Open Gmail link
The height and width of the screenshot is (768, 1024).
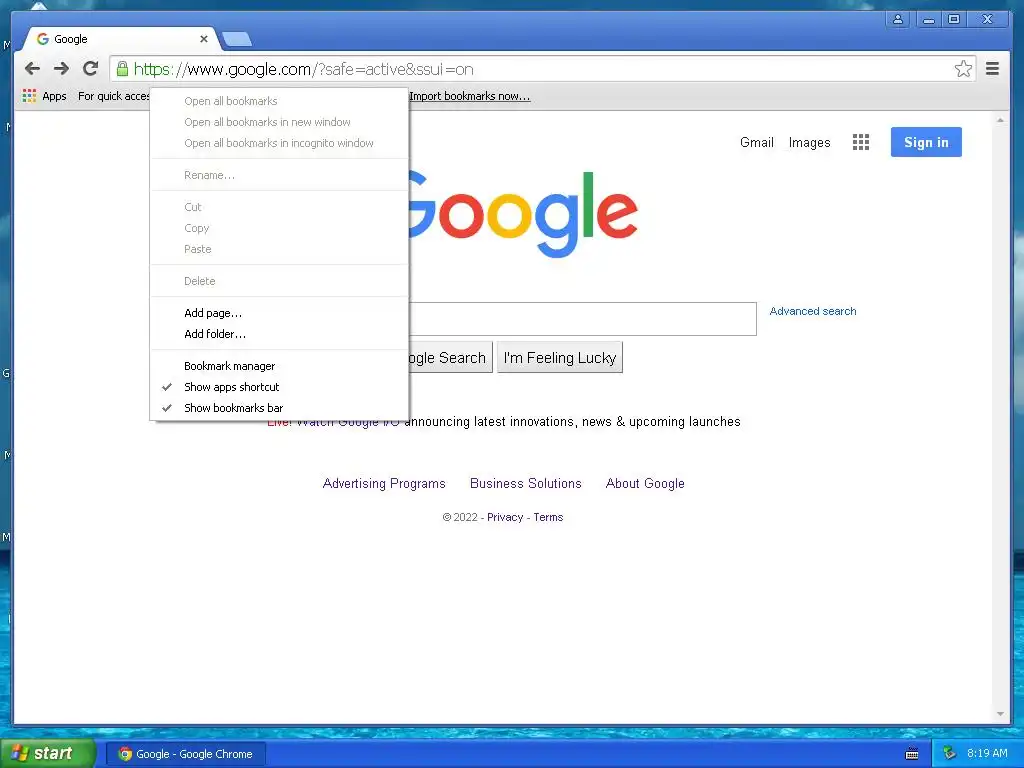[x=756, y=142]
